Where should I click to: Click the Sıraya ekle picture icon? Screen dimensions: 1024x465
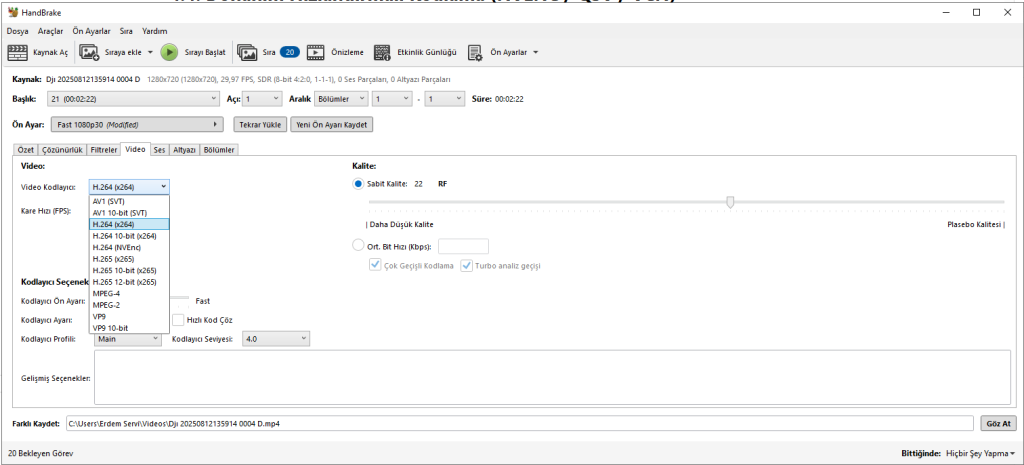click(89, 53)
